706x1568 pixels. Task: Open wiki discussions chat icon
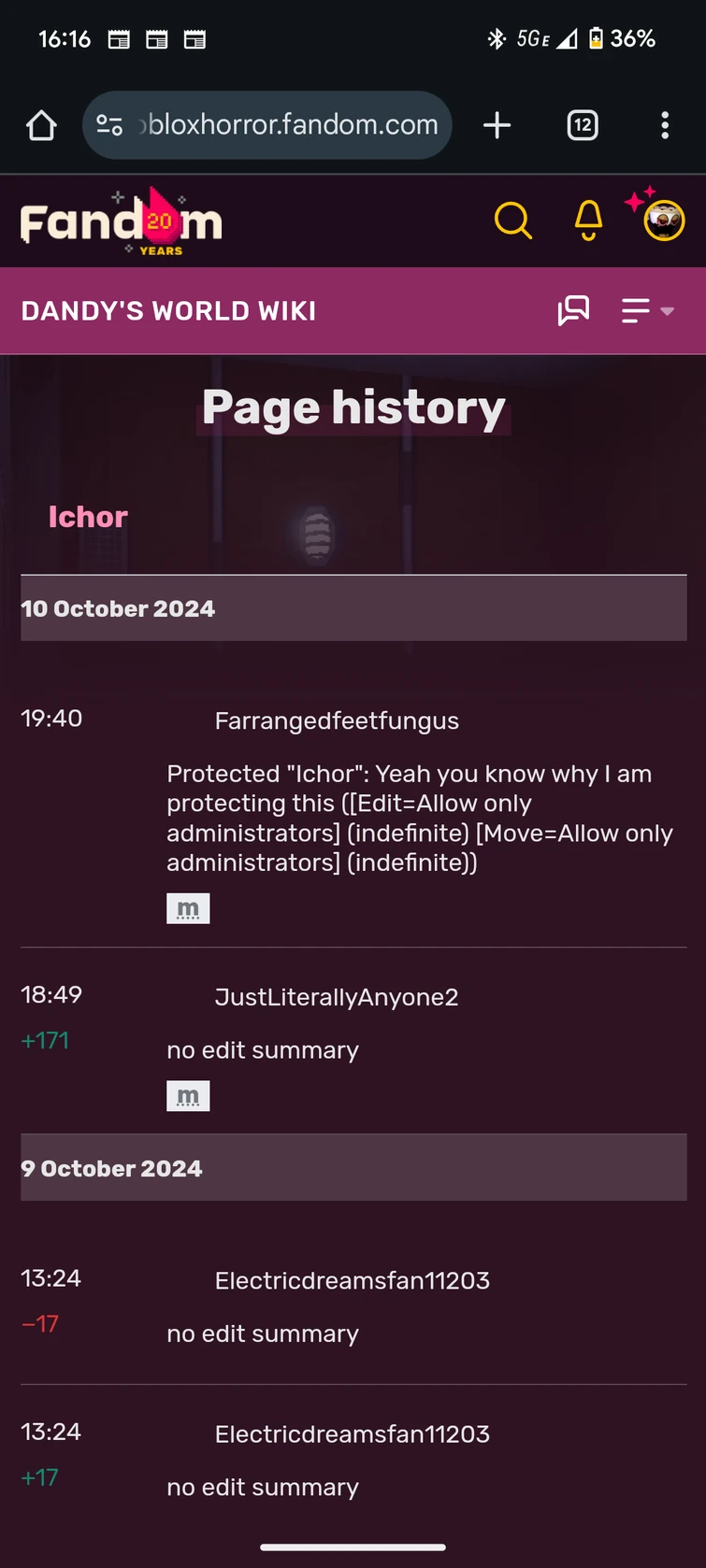tap(573, 310)
